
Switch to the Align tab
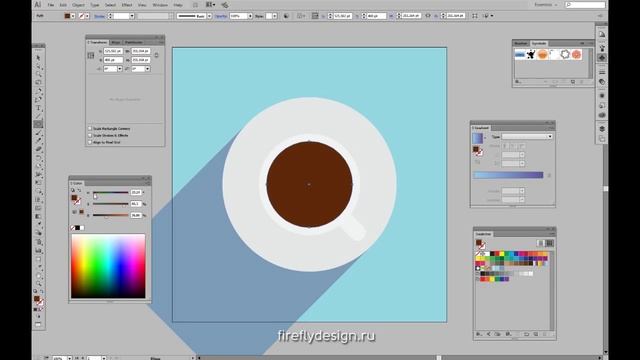click(116, 42)
